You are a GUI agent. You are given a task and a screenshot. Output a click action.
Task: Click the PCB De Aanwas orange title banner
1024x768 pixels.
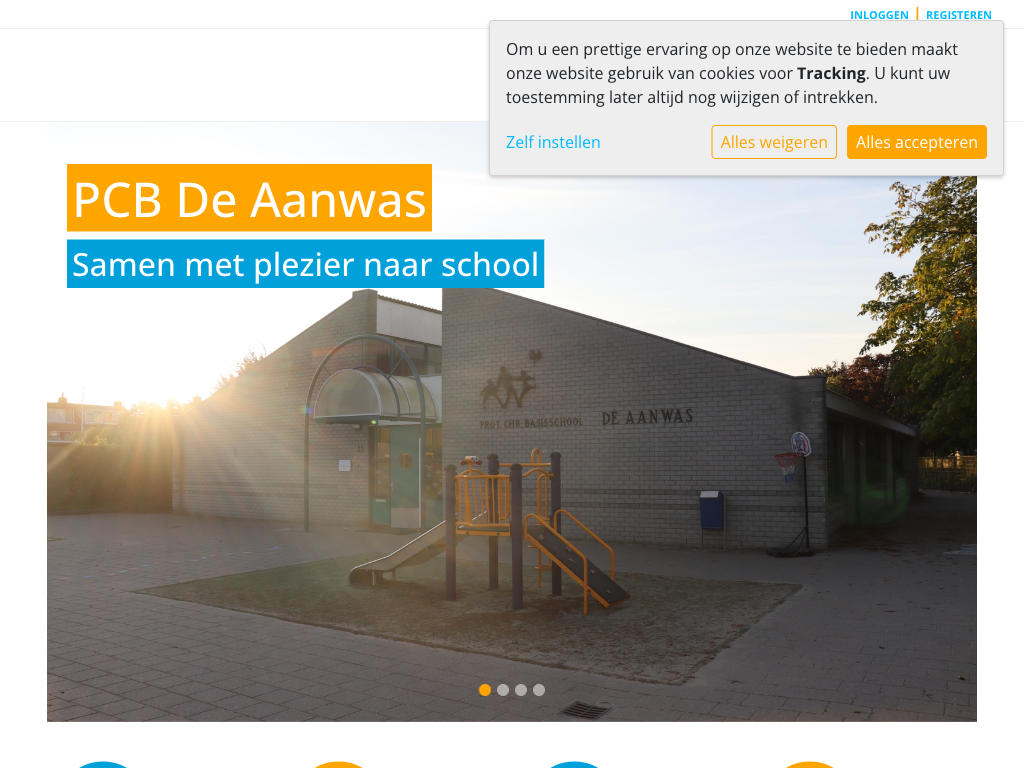(249, 198)
